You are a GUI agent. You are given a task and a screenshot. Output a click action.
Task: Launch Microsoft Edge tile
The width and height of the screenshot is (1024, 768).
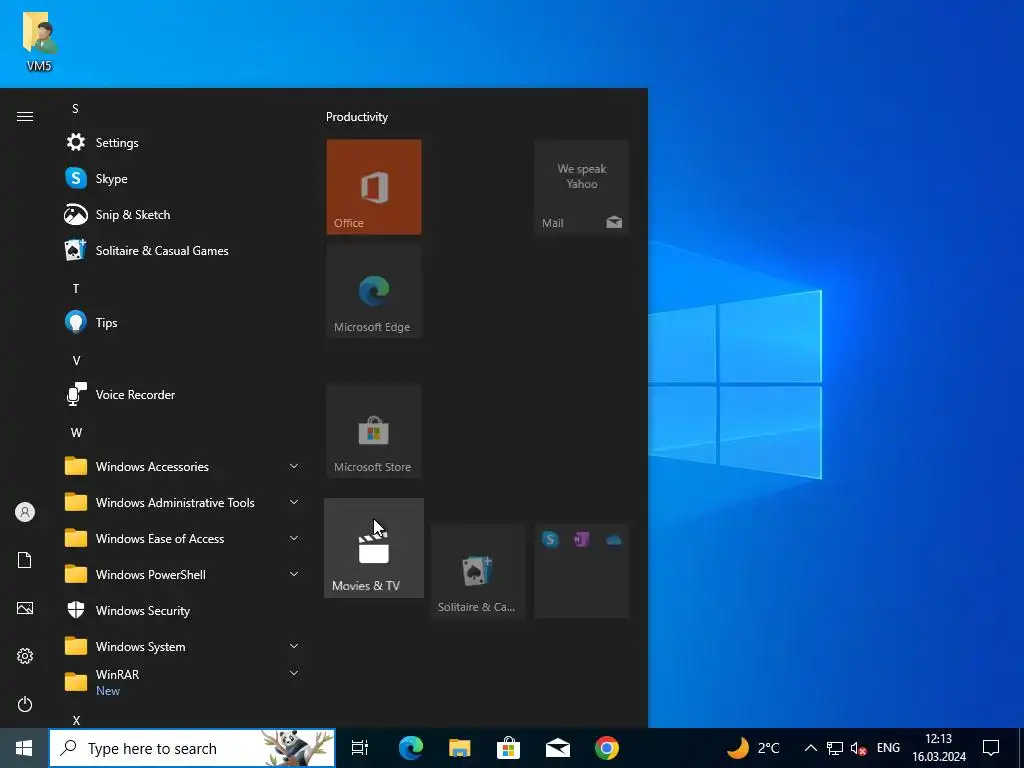pyautogui.click(x=374, y=291)
